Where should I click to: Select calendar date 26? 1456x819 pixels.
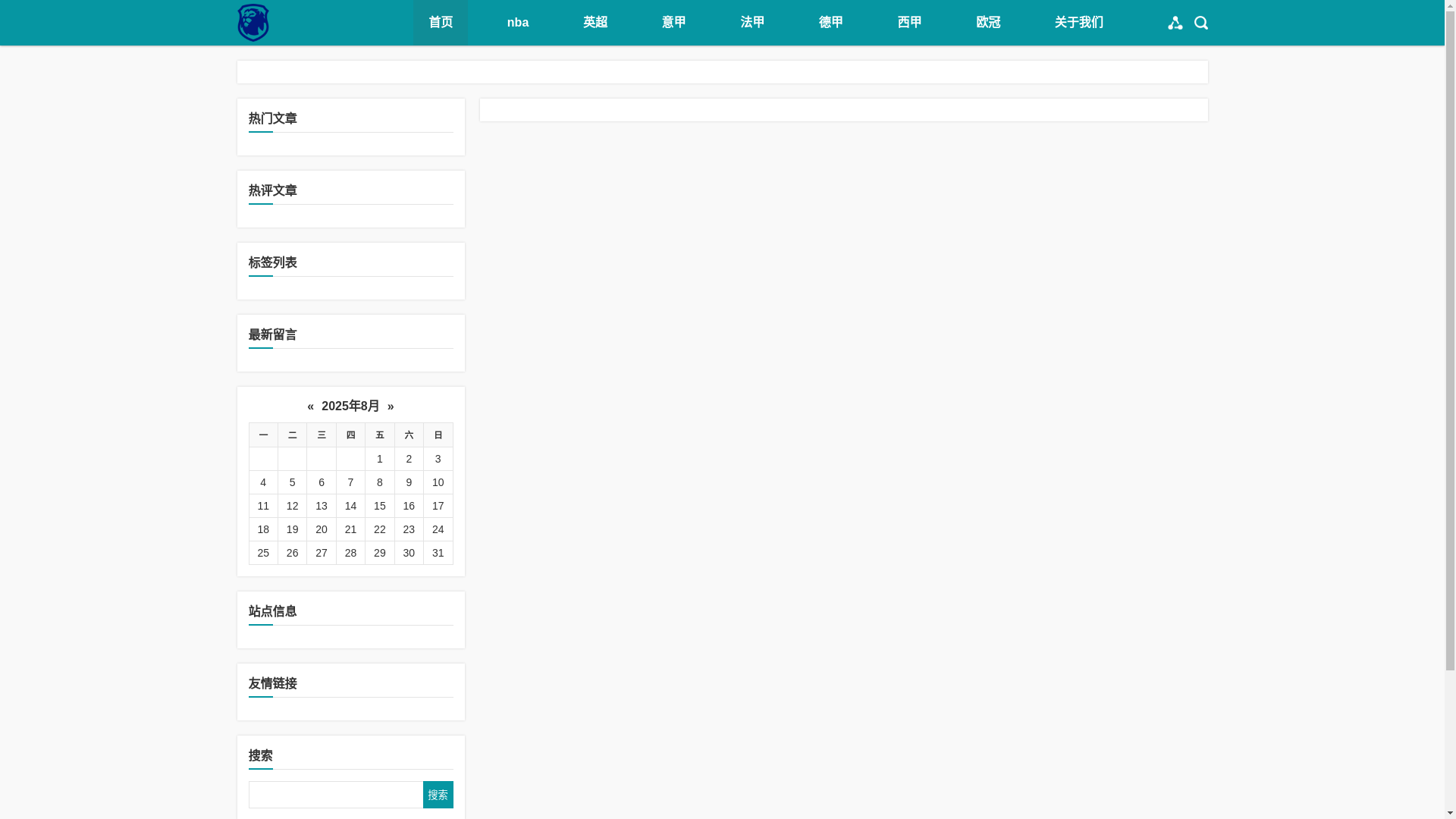(293, 553)
